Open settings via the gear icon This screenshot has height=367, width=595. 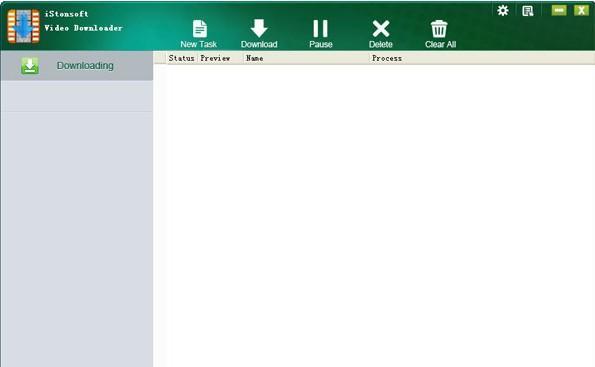503,10
